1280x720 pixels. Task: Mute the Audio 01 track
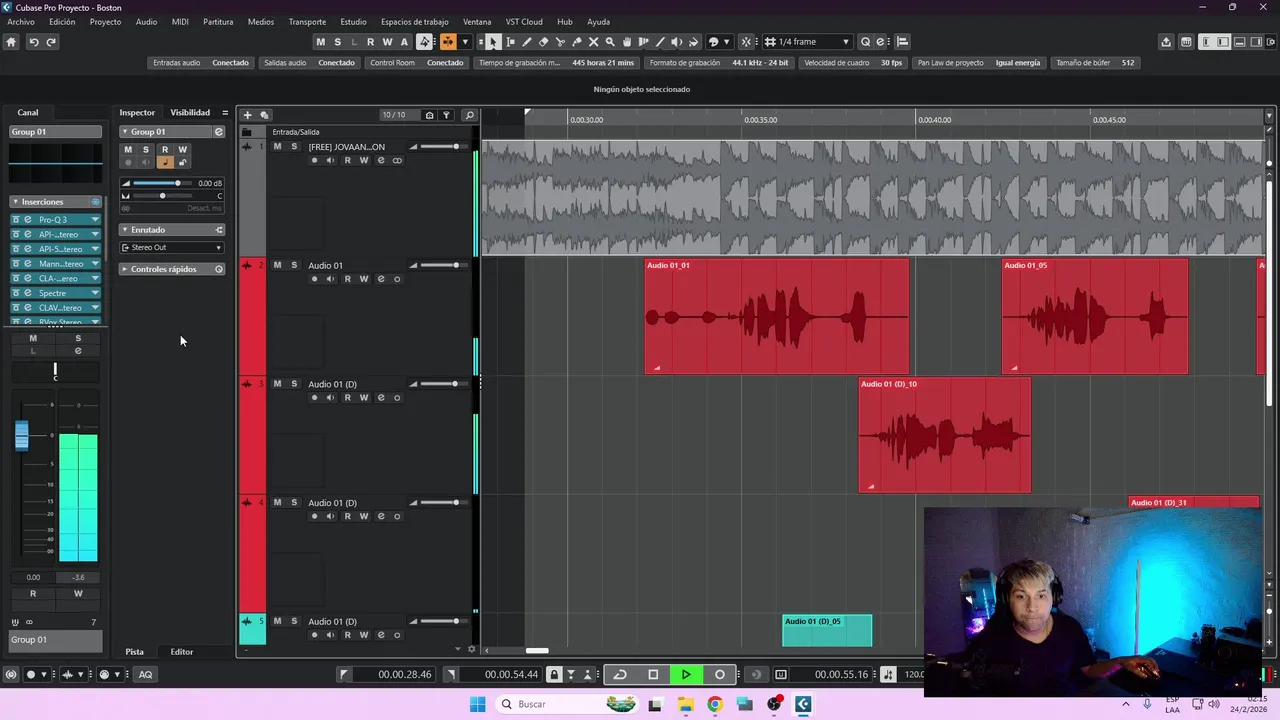coord(277,265)
